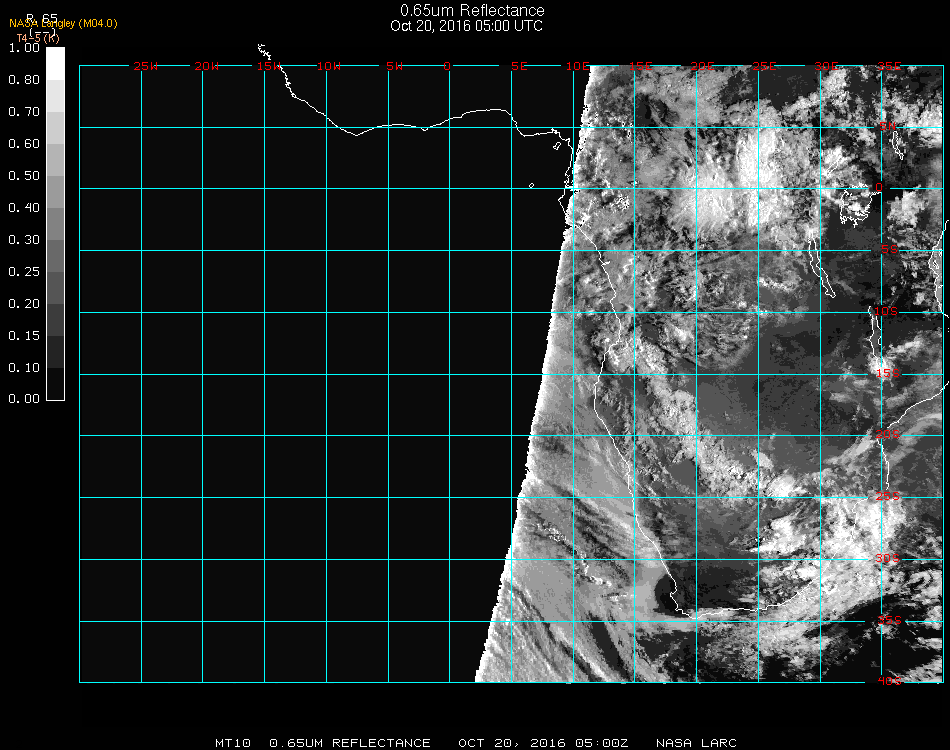Click the 0.65UM REFLECTANCE footer caption
950x750 pixels.
(350, 743)
